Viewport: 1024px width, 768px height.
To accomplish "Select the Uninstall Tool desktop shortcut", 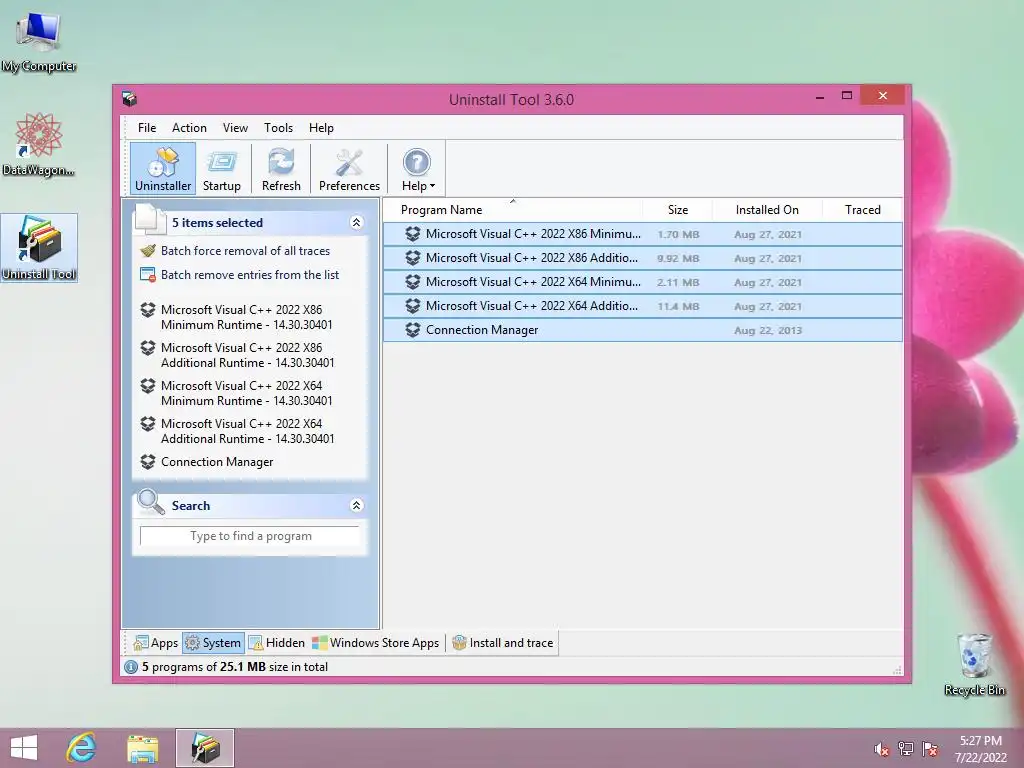I will tap(39, 248).
